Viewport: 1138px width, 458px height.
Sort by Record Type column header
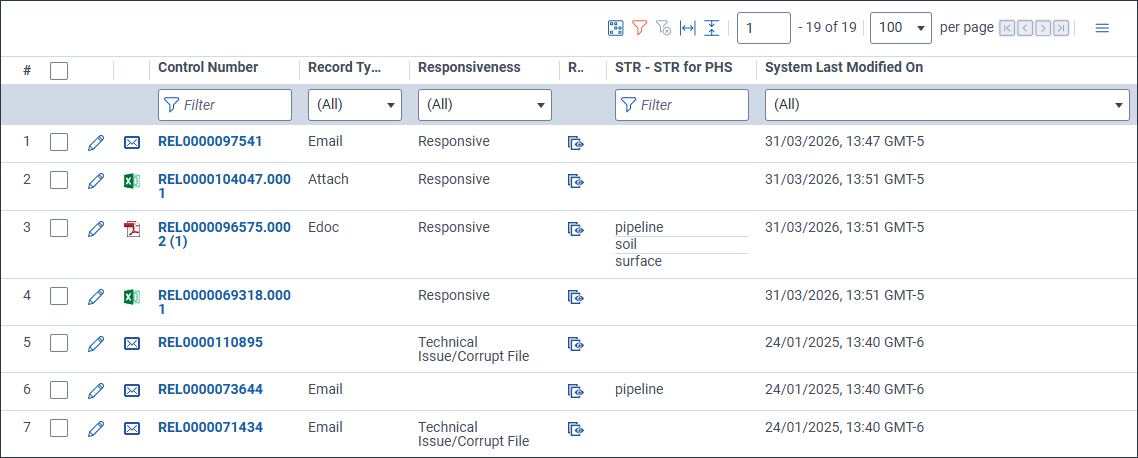click(345, 68)
